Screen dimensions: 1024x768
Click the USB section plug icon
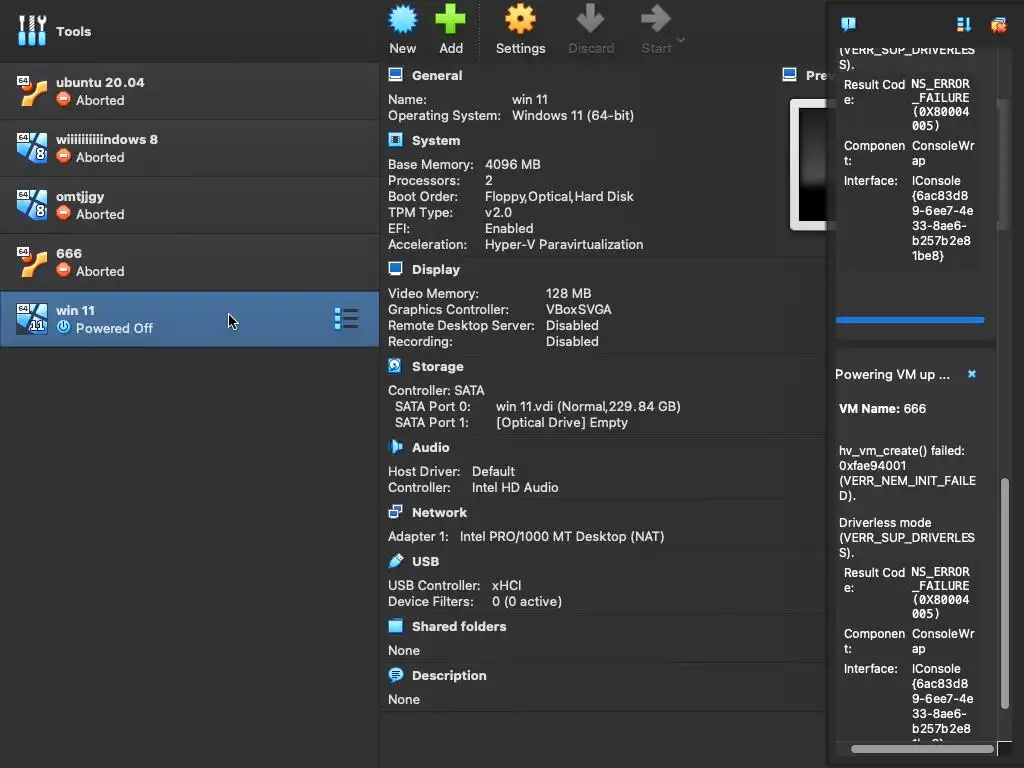pos(395,561)
